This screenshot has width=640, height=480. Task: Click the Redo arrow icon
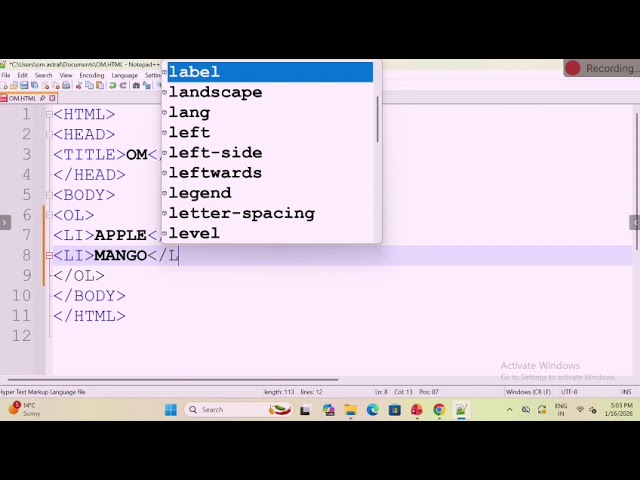pos(123,86)
